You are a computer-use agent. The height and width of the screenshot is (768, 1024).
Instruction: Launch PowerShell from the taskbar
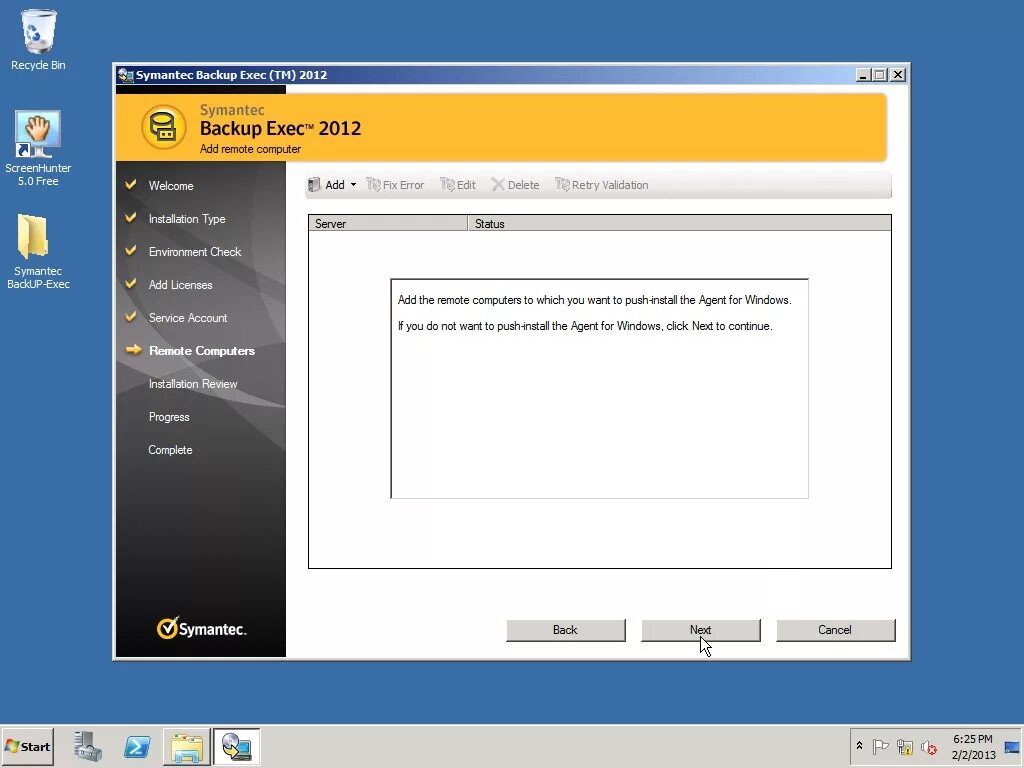pos(137,746)
